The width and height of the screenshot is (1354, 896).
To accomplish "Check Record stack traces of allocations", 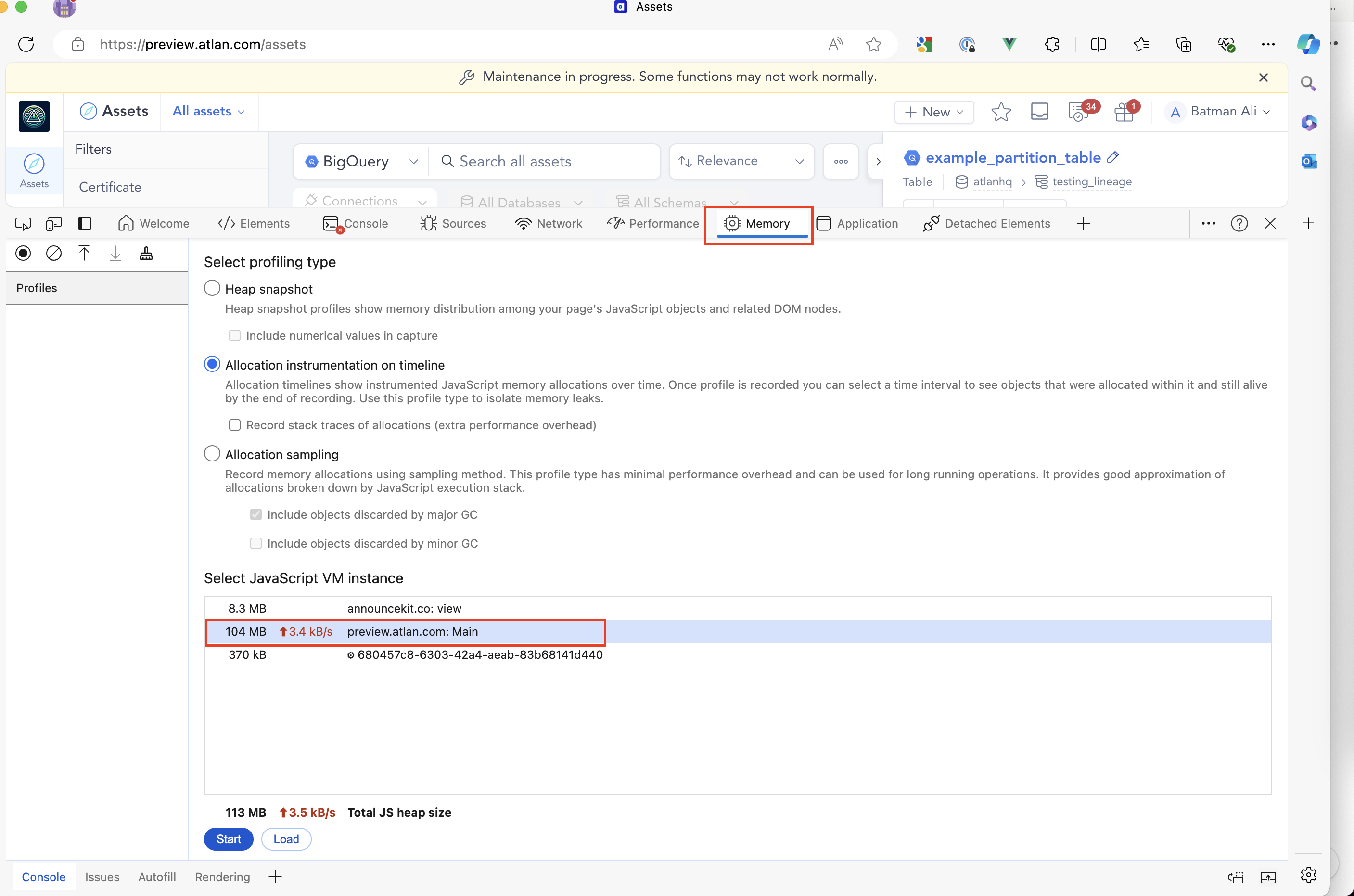I will point(235,424).
